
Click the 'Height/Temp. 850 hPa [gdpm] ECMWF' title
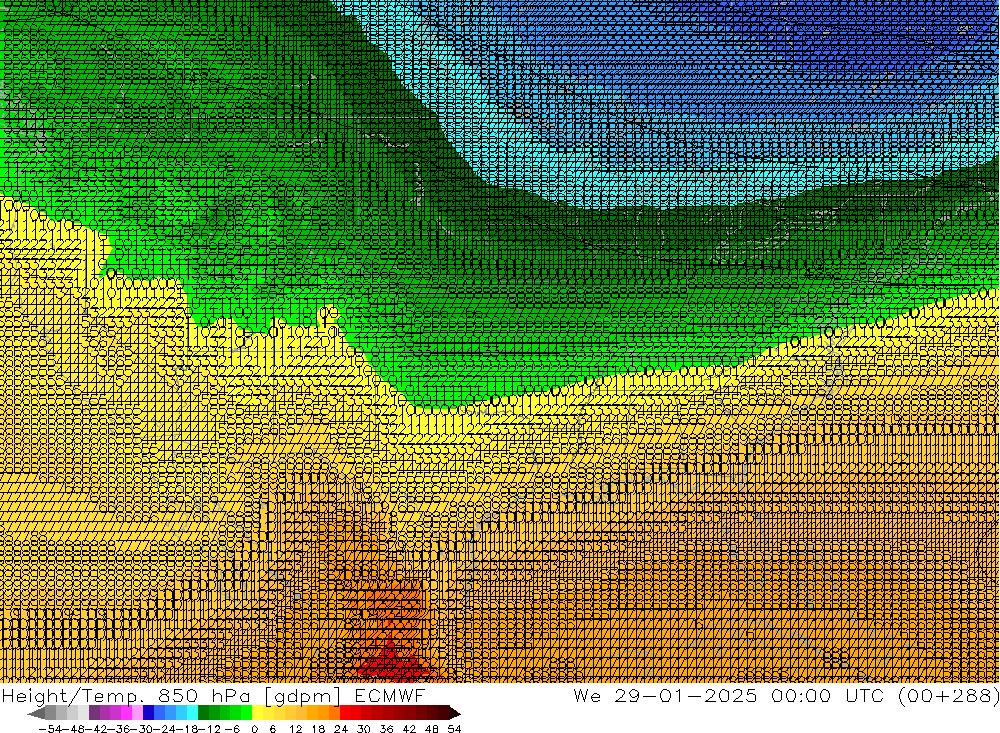pyautogui.click(x=213, y=696)
